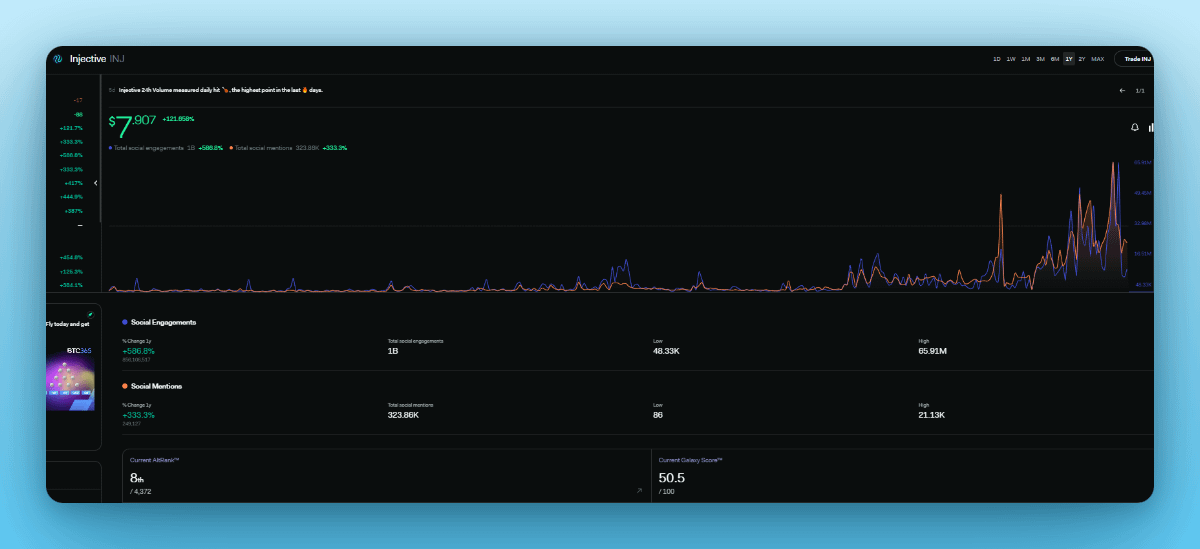Select the MAX time range
The width and height of the screenshot is (1200, 549).
point(1098,59)
